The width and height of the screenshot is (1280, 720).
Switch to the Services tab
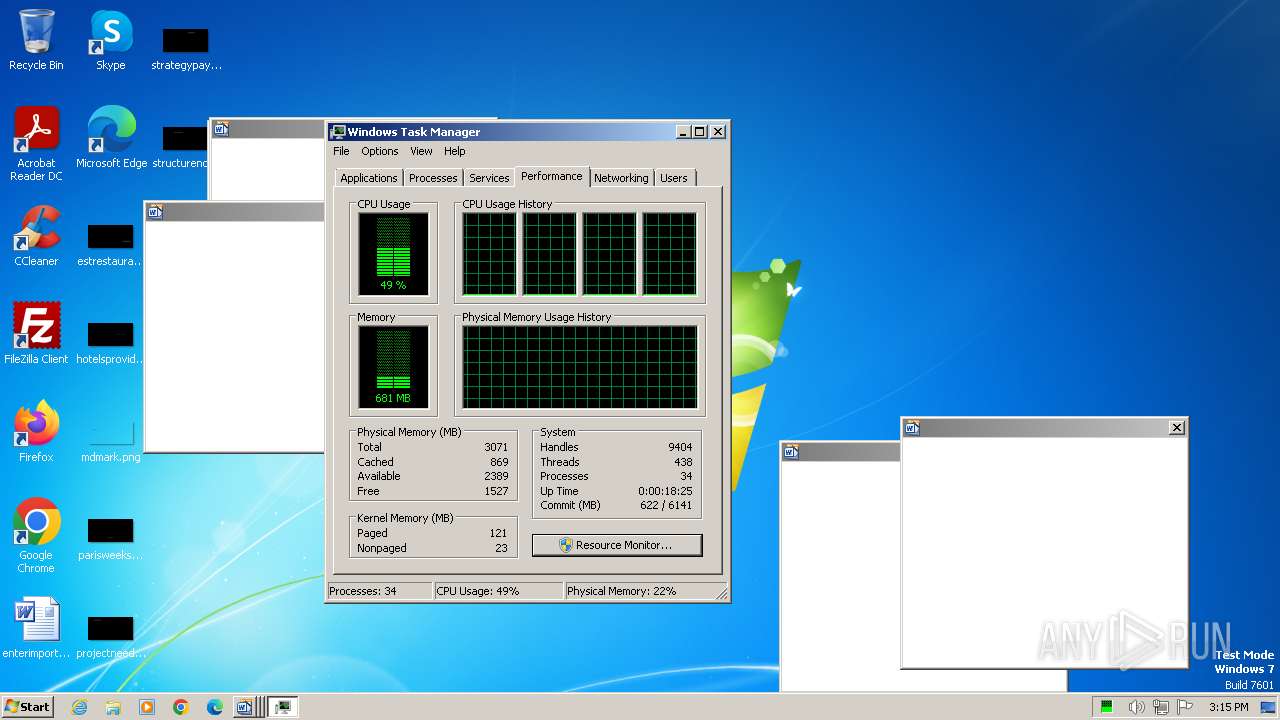[489, 178]
